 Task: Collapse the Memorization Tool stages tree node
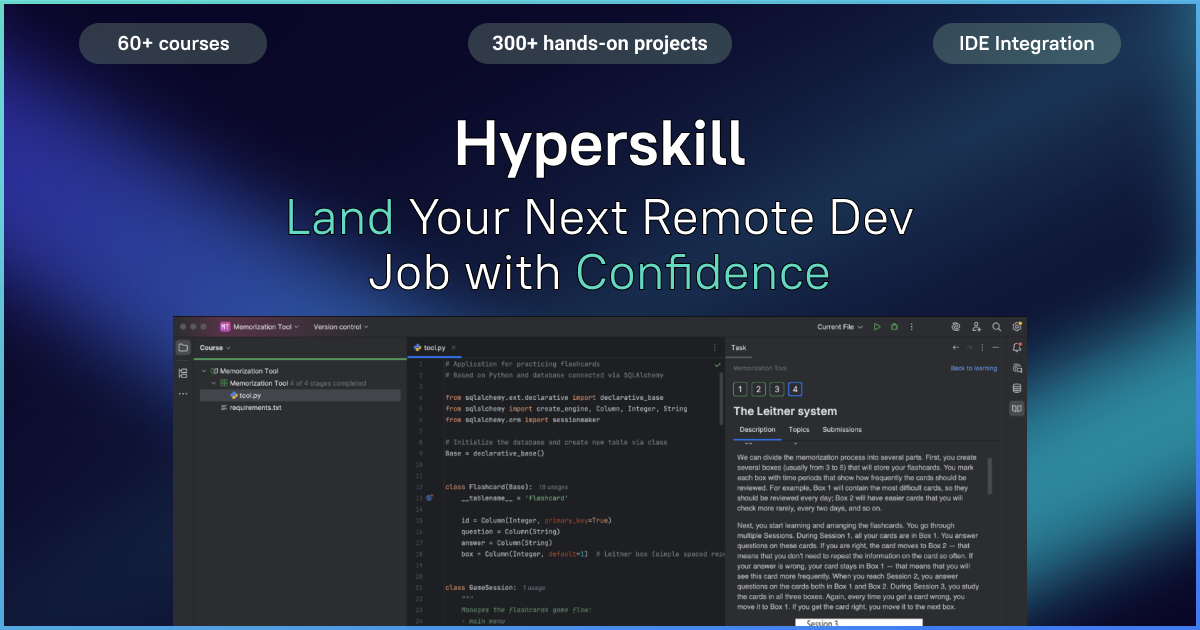click(x=213, y=383)
